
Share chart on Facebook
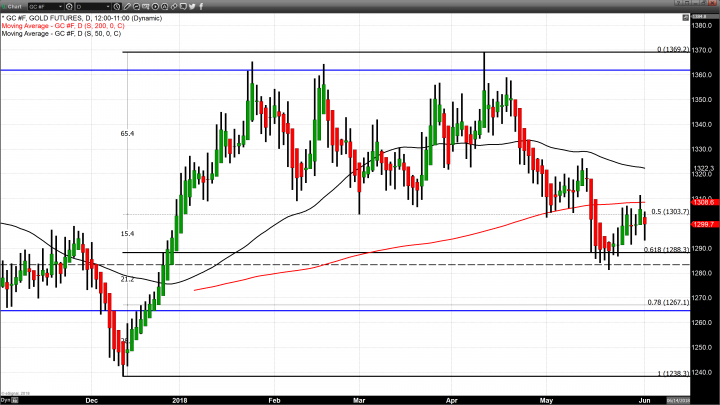pos(201,6)
